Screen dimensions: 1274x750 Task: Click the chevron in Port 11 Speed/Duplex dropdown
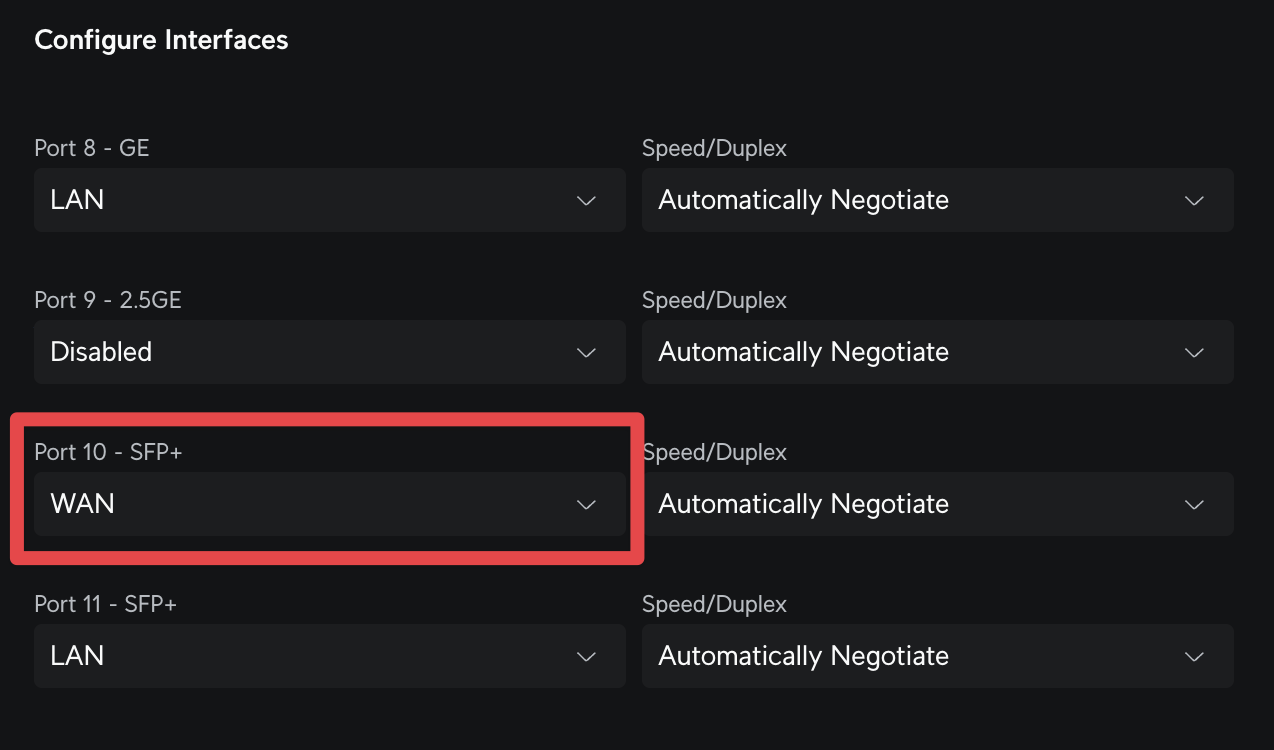pos(1194,657)
